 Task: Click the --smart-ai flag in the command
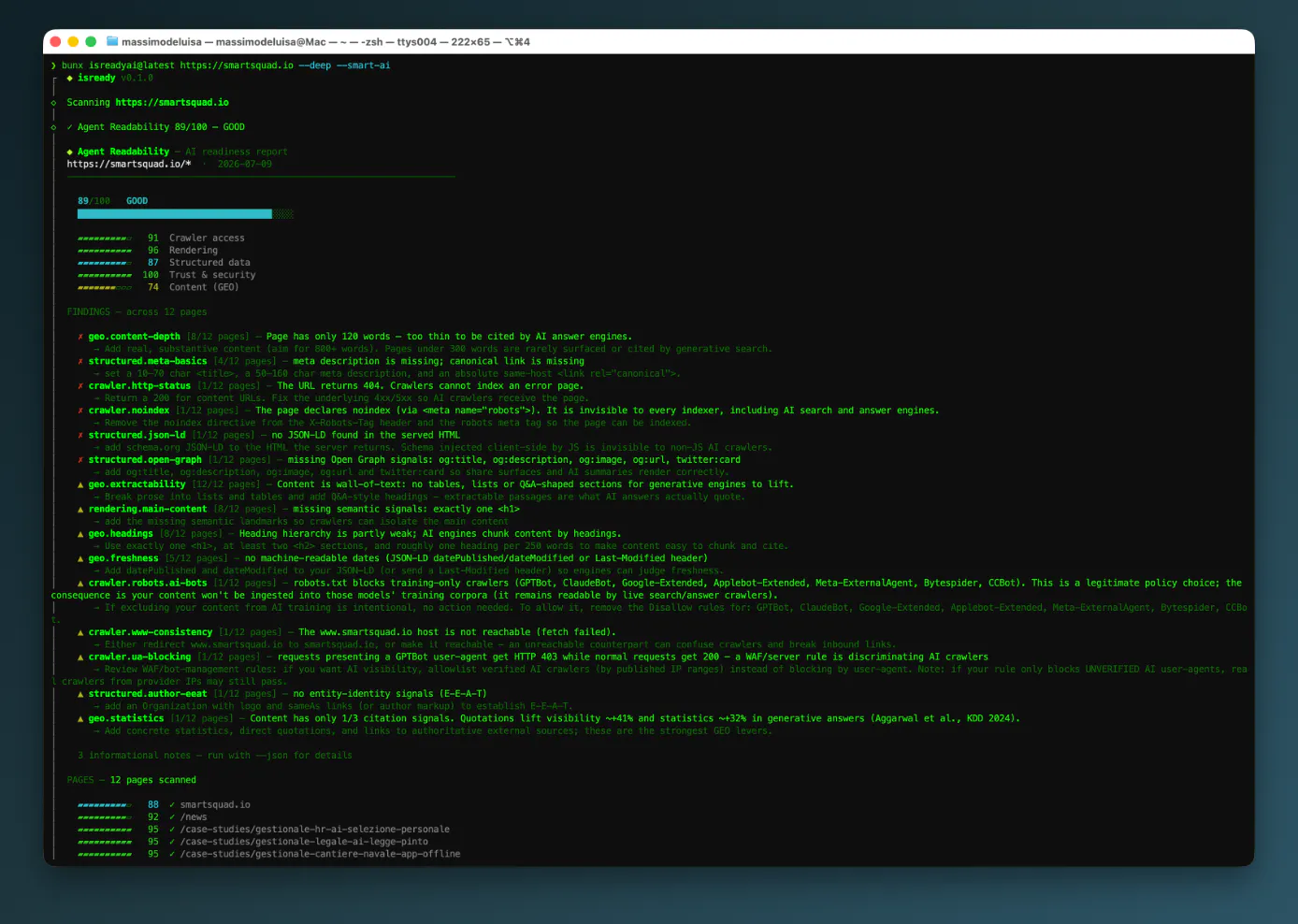tap(363, 65)
